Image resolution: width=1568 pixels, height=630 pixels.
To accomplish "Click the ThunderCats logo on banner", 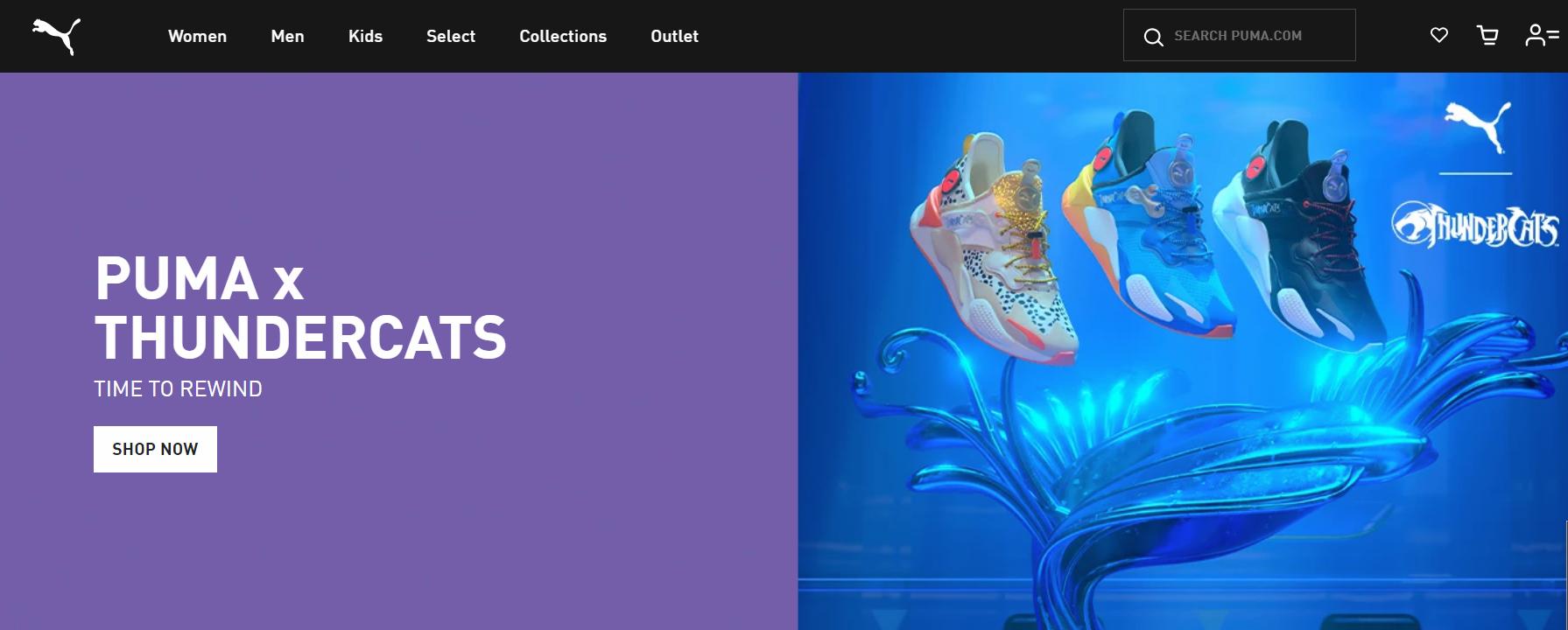I will click(x=1475, y=225).
